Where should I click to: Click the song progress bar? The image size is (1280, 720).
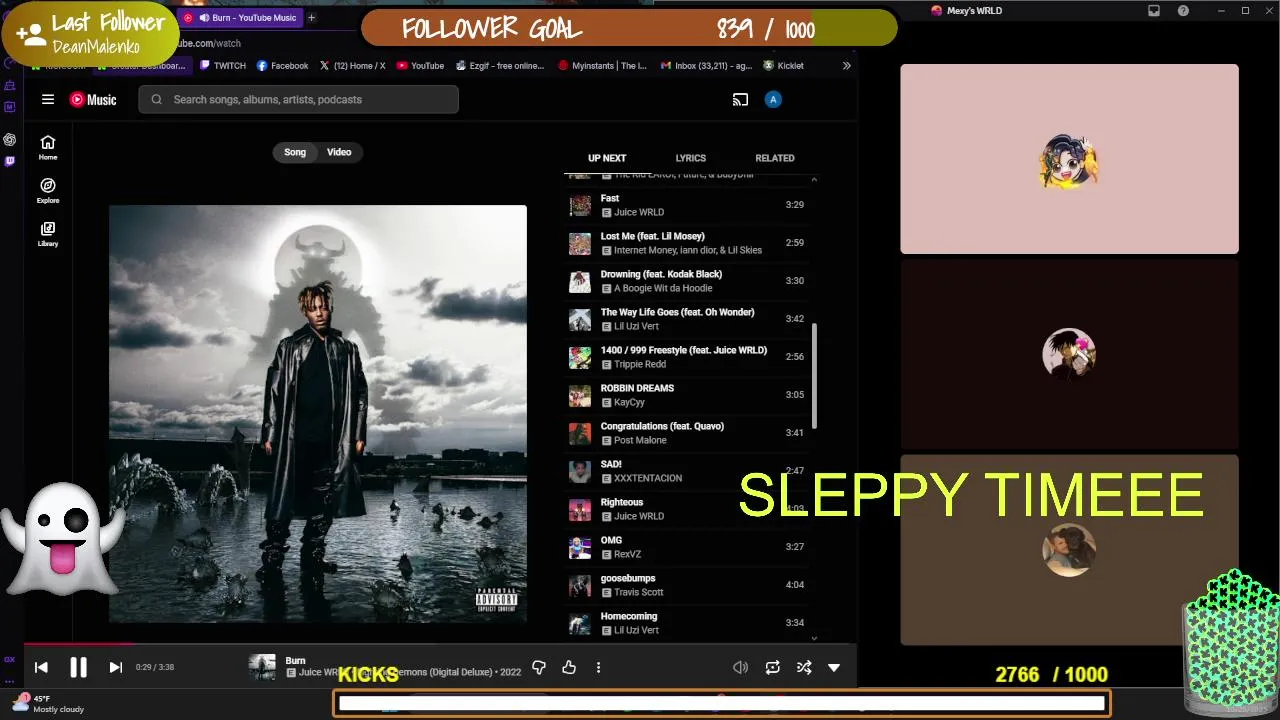(x=440, y=644)
